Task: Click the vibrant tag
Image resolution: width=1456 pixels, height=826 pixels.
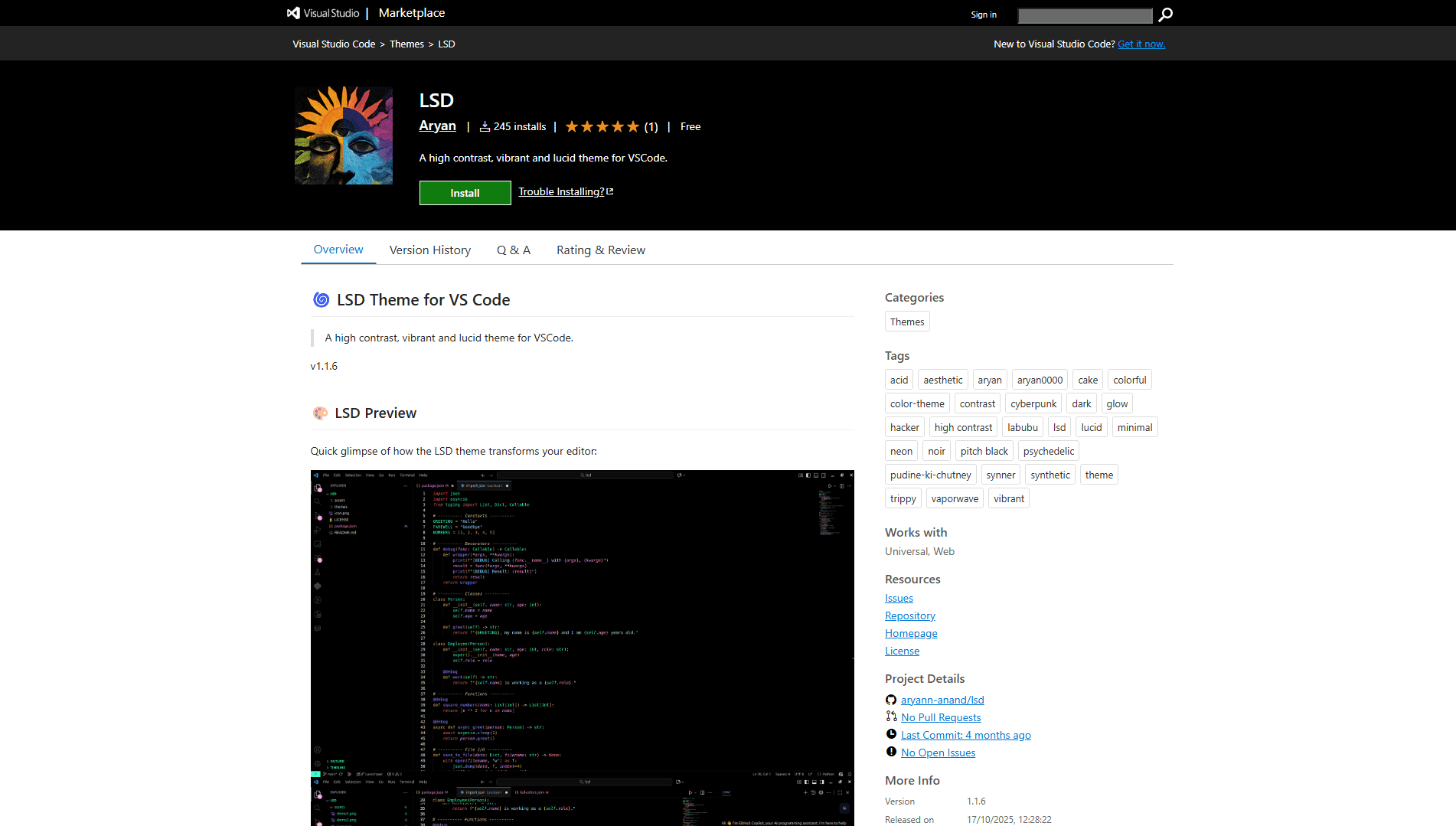Action: (1009, 498)
